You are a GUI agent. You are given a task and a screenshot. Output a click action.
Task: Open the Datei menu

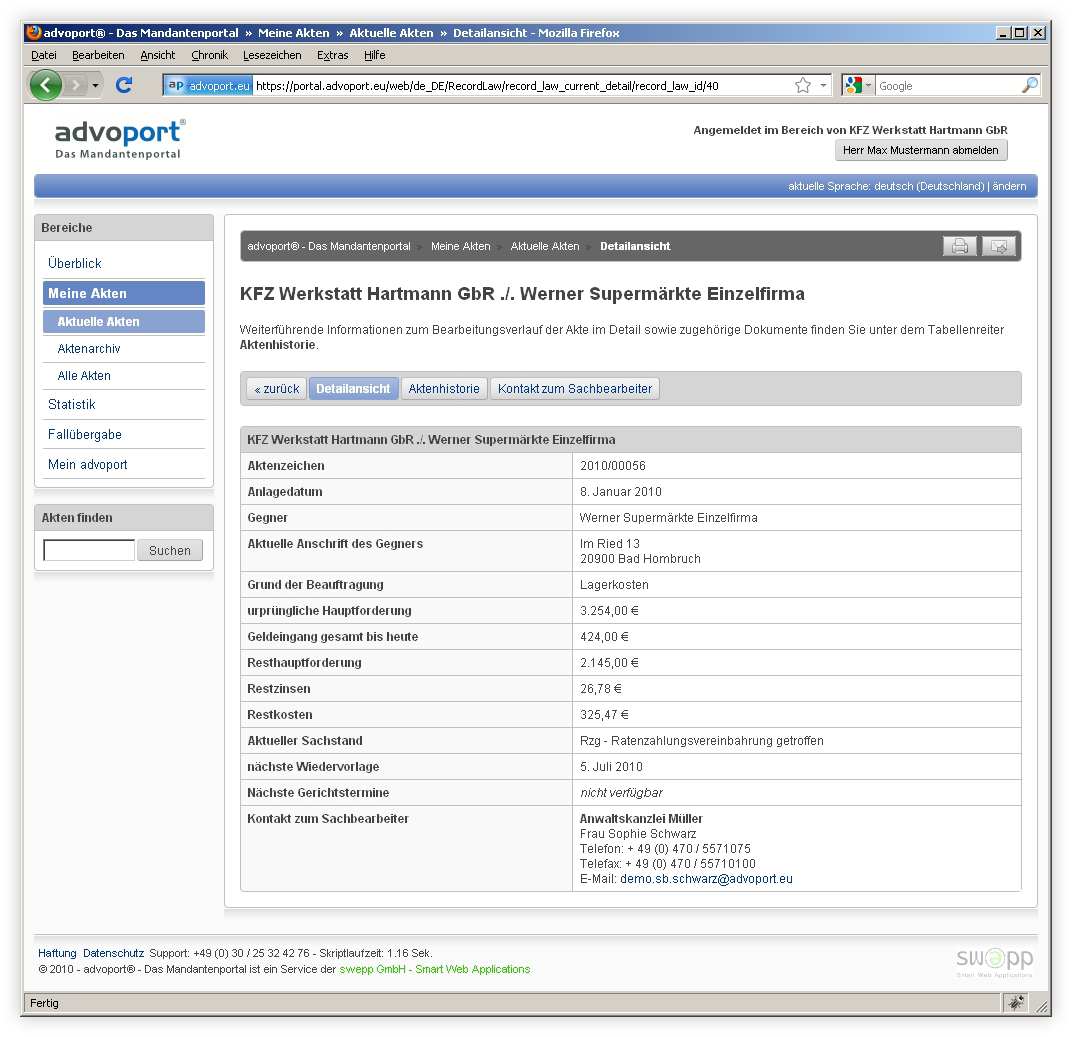pos(44,55)
